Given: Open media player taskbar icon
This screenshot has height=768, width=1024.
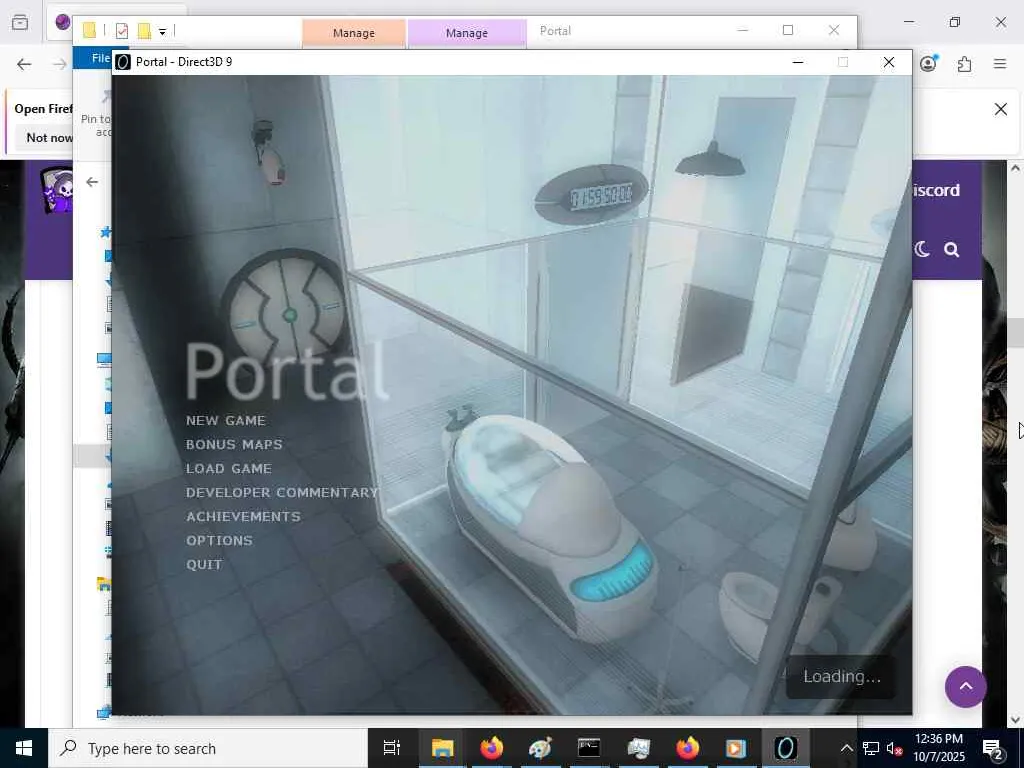Looking at the screenshot, I should [736, 748].
